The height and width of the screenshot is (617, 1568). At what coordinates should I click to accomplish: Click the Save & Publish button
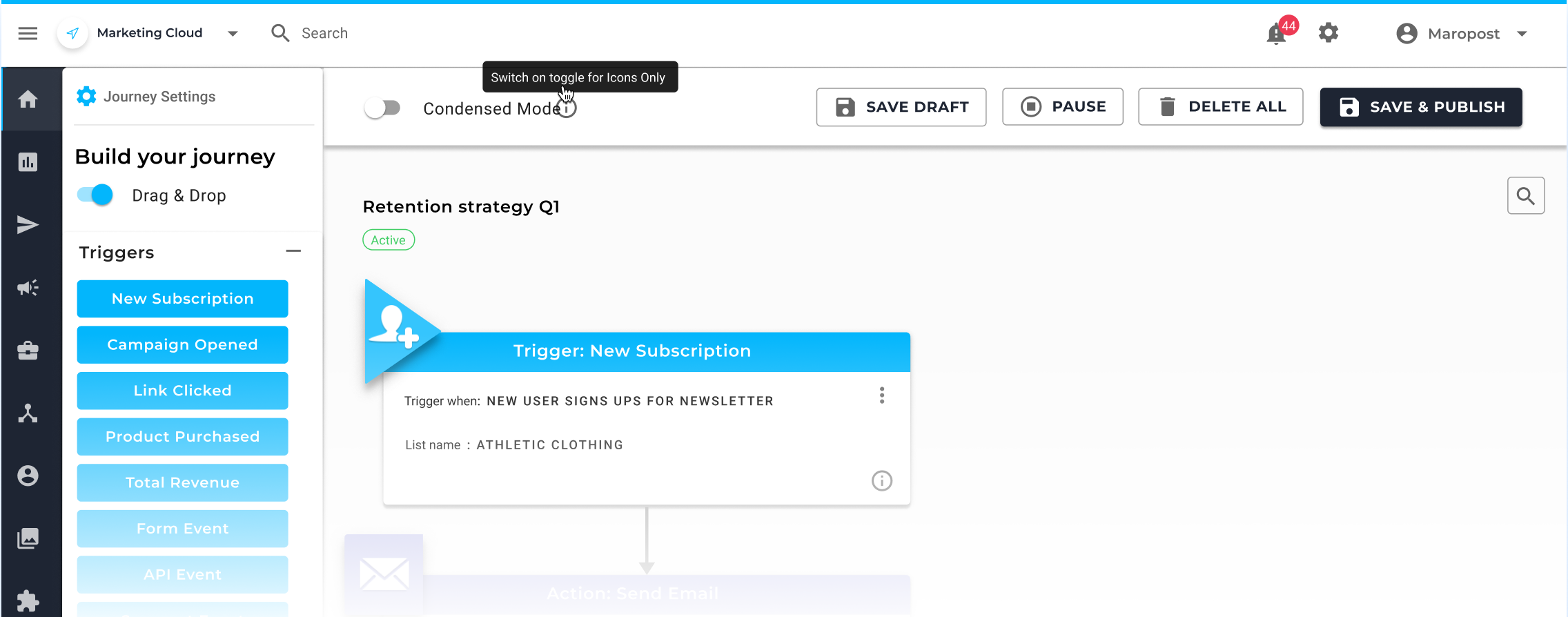coord(1420,107)
